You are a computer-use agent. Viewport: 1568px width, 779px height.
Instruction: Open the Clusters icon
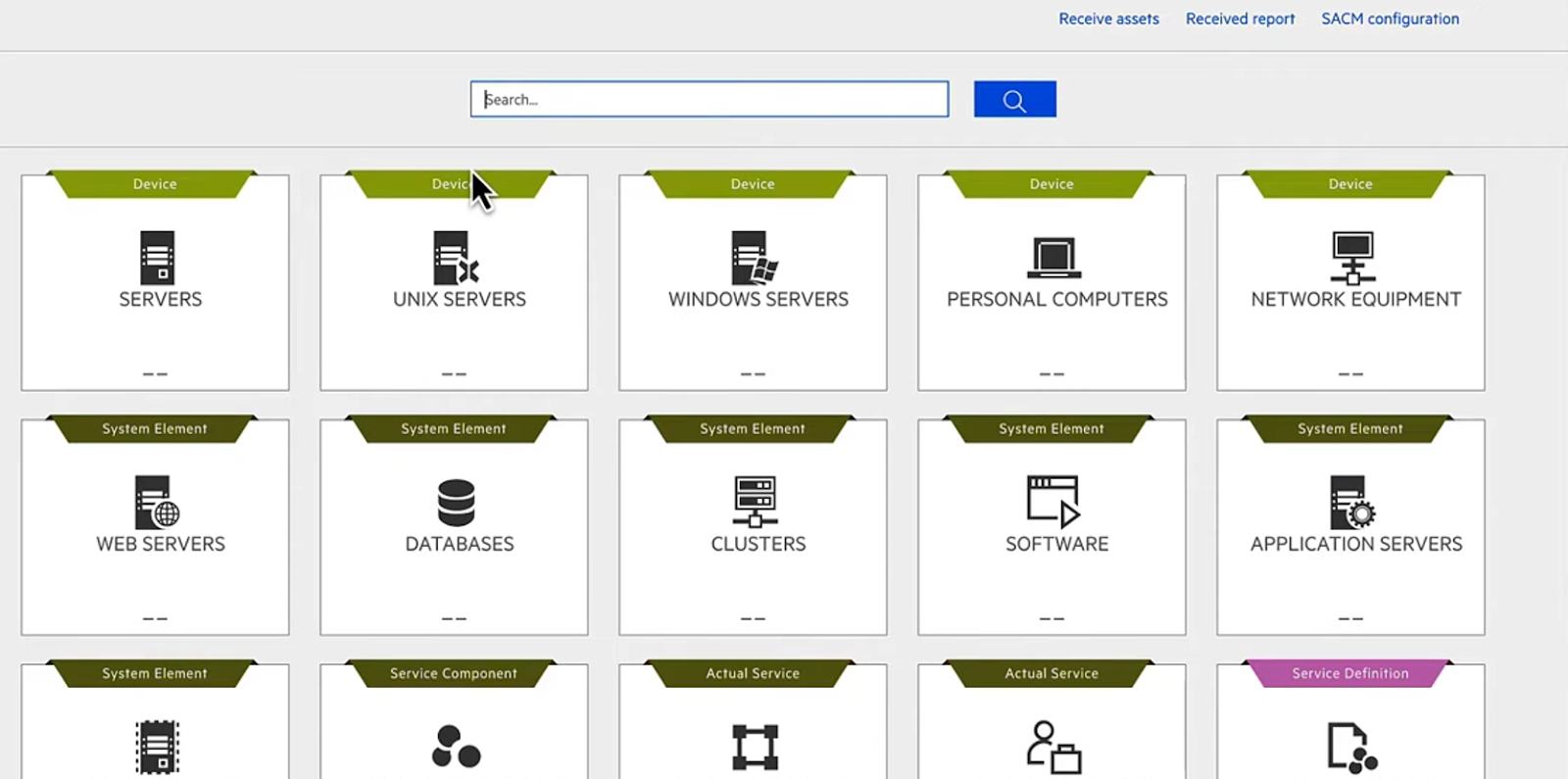[x=755, y=502]
